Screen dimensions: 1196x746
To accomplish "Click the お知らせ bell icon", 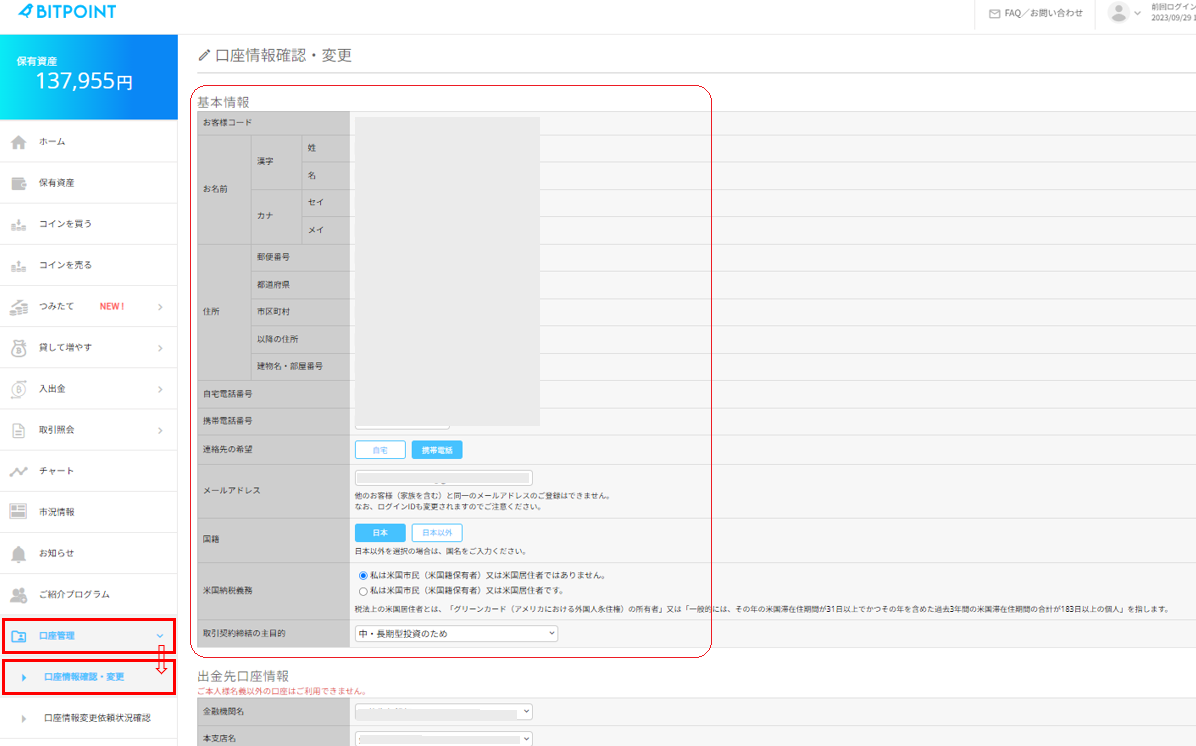I will click(18, 554).
